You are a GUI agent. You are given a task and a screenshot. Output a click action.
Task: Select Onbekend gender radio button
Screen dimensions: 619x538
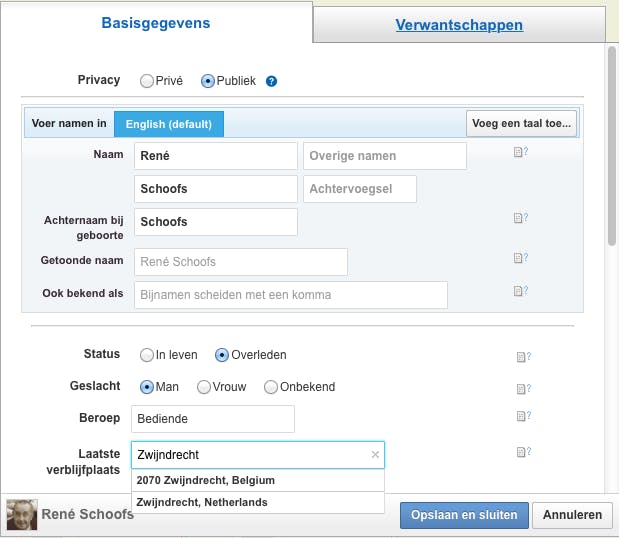pos(270,387)
